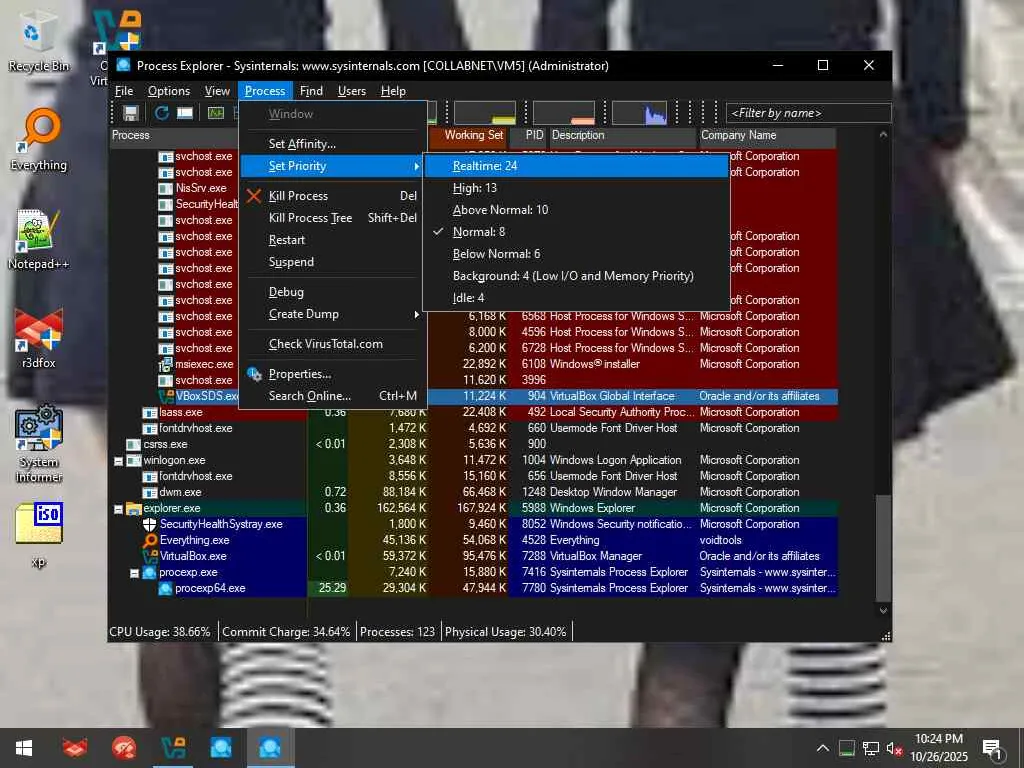This screenshot has height=768, width=1024.
Task: Set priority to Background: 4
Action: (576, 276)
